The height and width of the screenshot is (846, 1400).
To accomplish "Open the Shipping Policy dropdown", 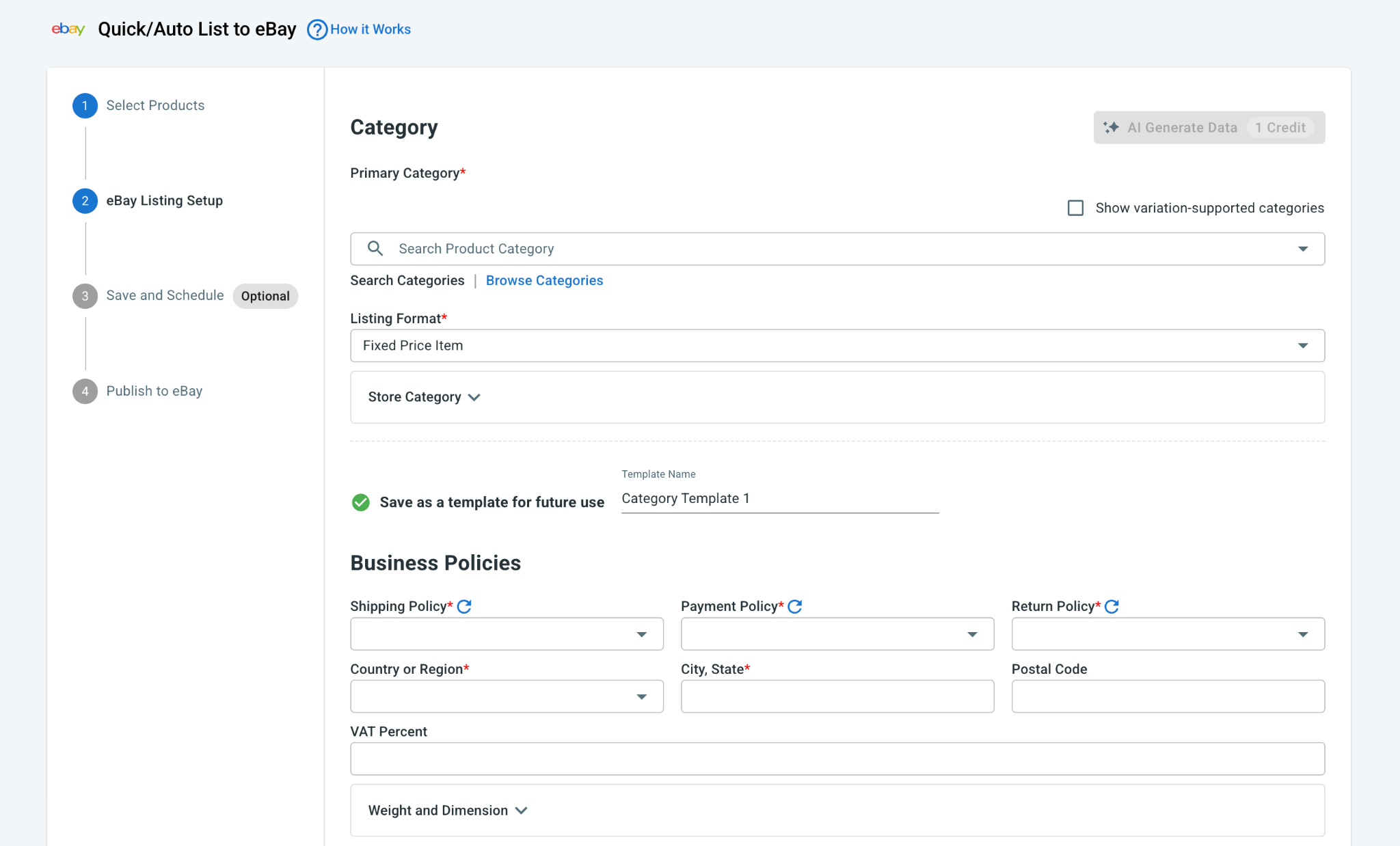I will tap(507, 634).
